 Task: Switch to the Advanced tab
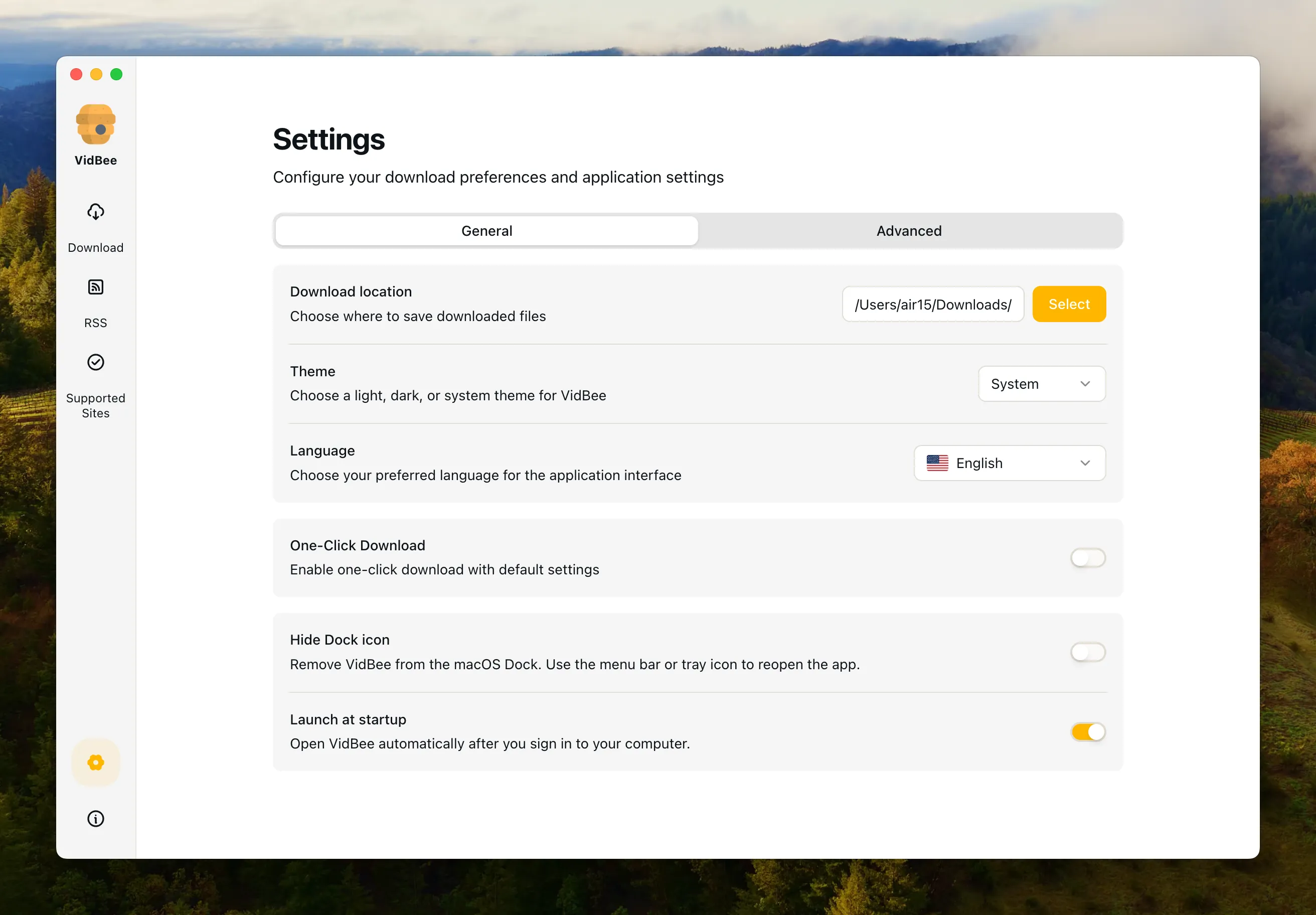pos(908,230)
